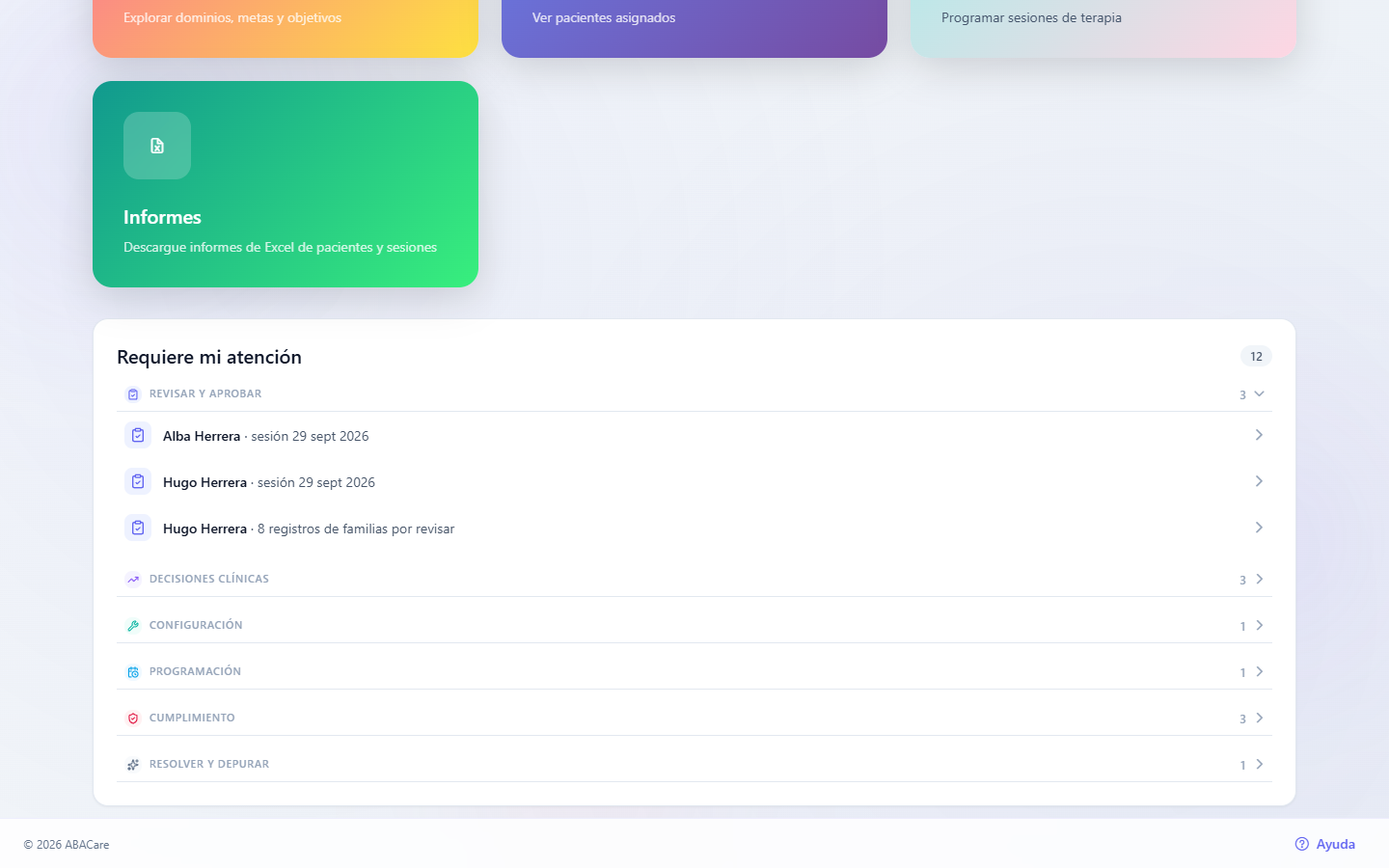Click the Resolver y Depurar sparkle icon
This screenshot has width=1389, height=868.
(x=133, y=765)
